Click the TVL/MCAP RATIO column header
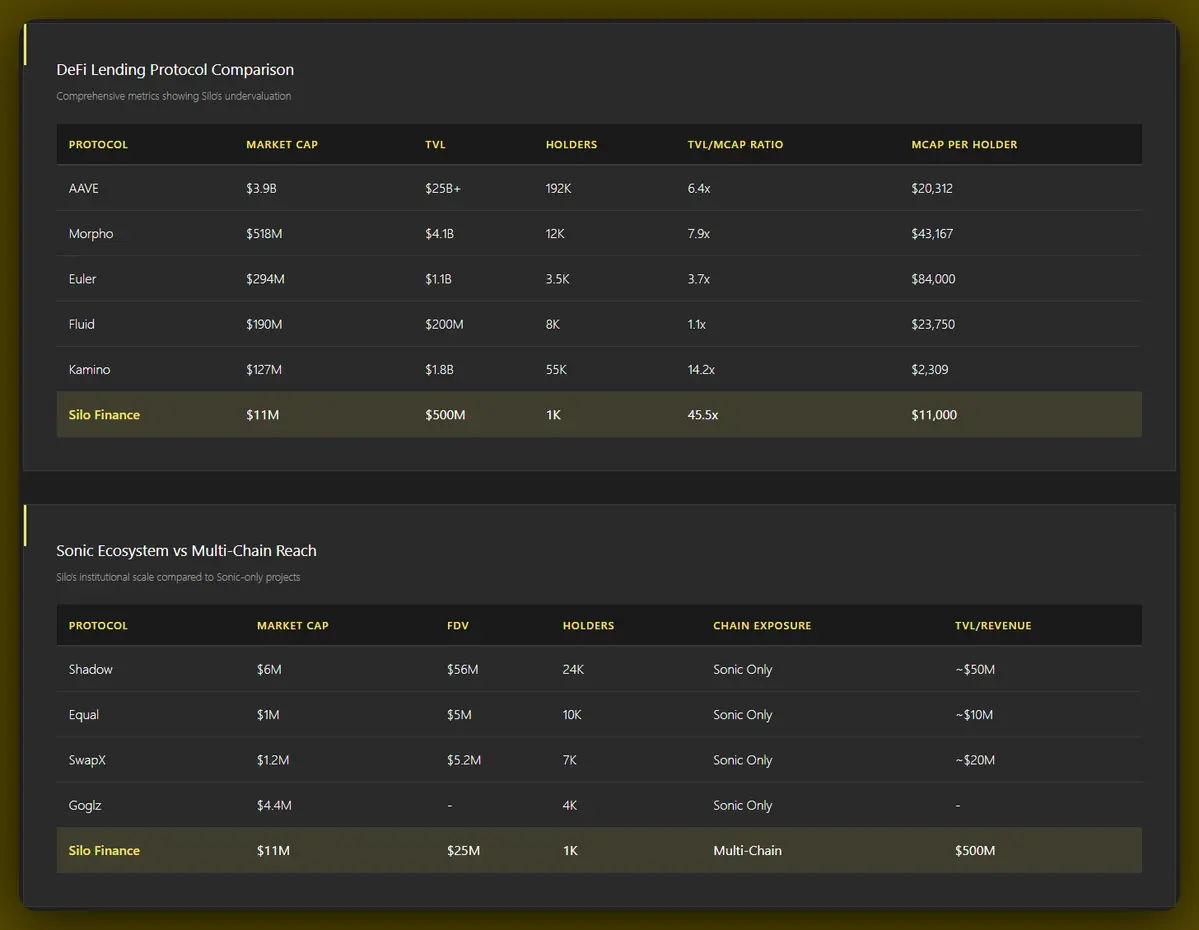 (x=735, y=145)
